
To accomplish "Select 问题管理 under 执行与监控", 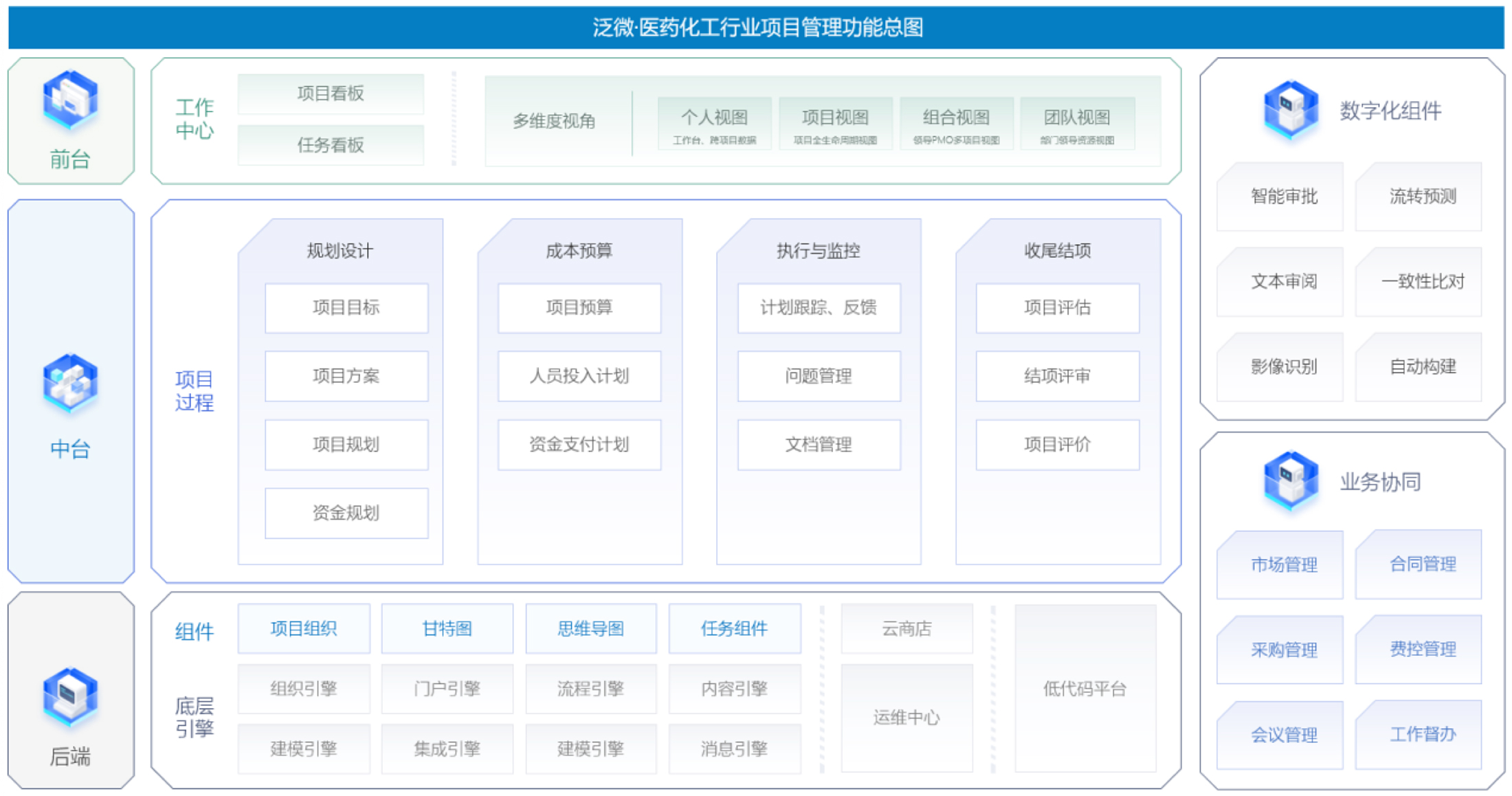I will [x=819, y=376].
